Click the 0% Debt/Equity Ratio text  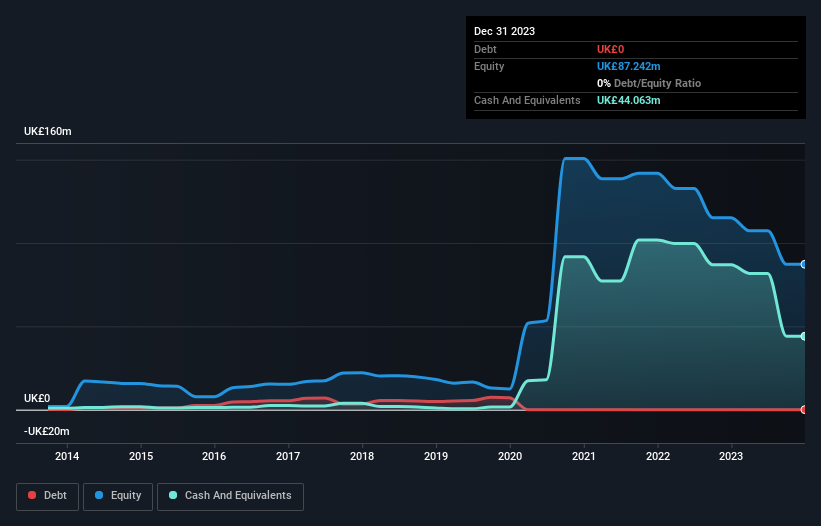tap(649, 83)
